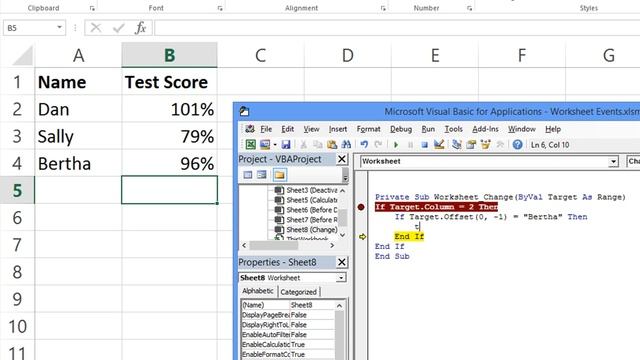
Task: Open the VBA Tools menu
Action: click(x=453, y=129)
